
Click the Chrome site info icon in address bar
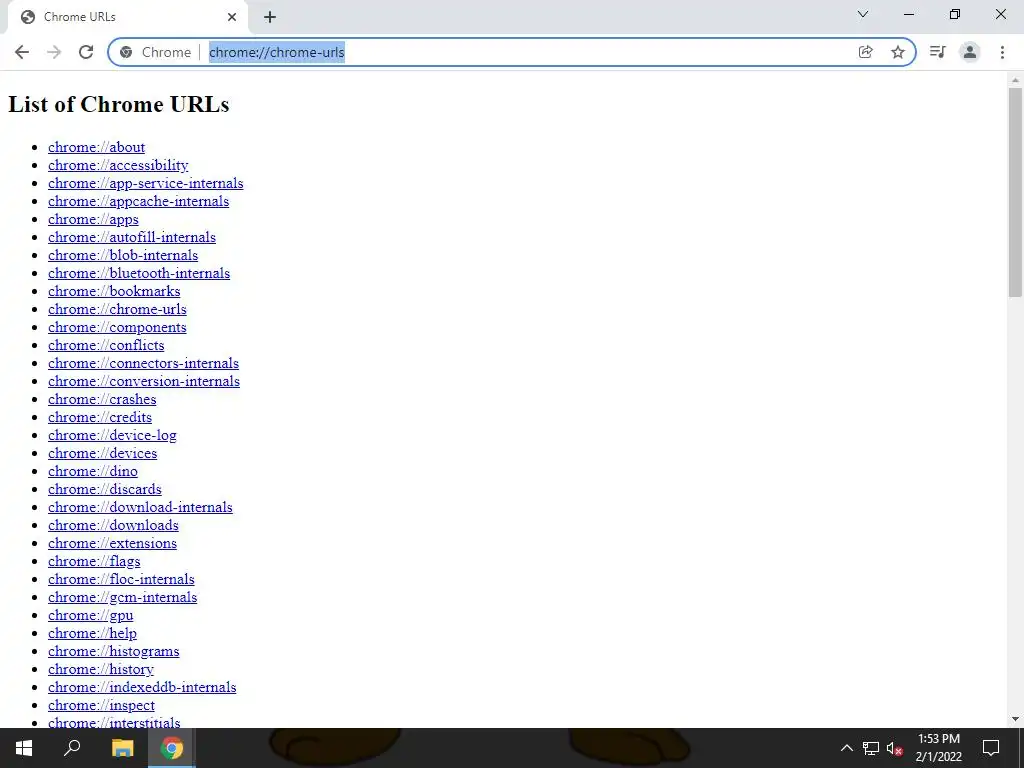[126, 52]
